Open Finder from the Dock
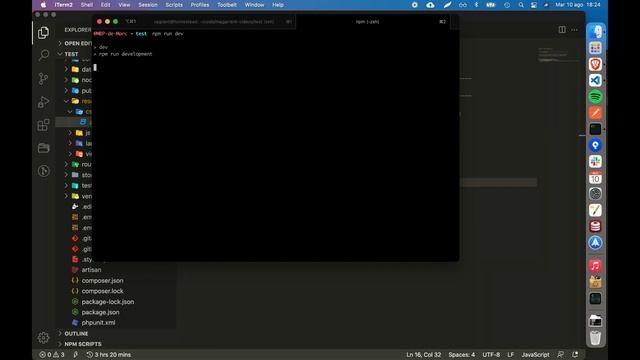 click(x=595, y=32)
